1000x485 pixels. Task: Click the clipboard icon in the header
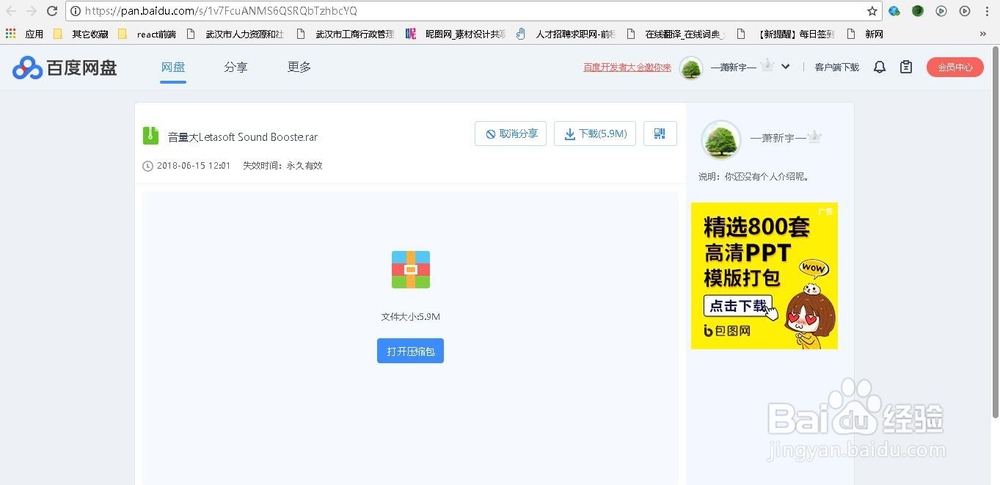(x=906, y=67)
